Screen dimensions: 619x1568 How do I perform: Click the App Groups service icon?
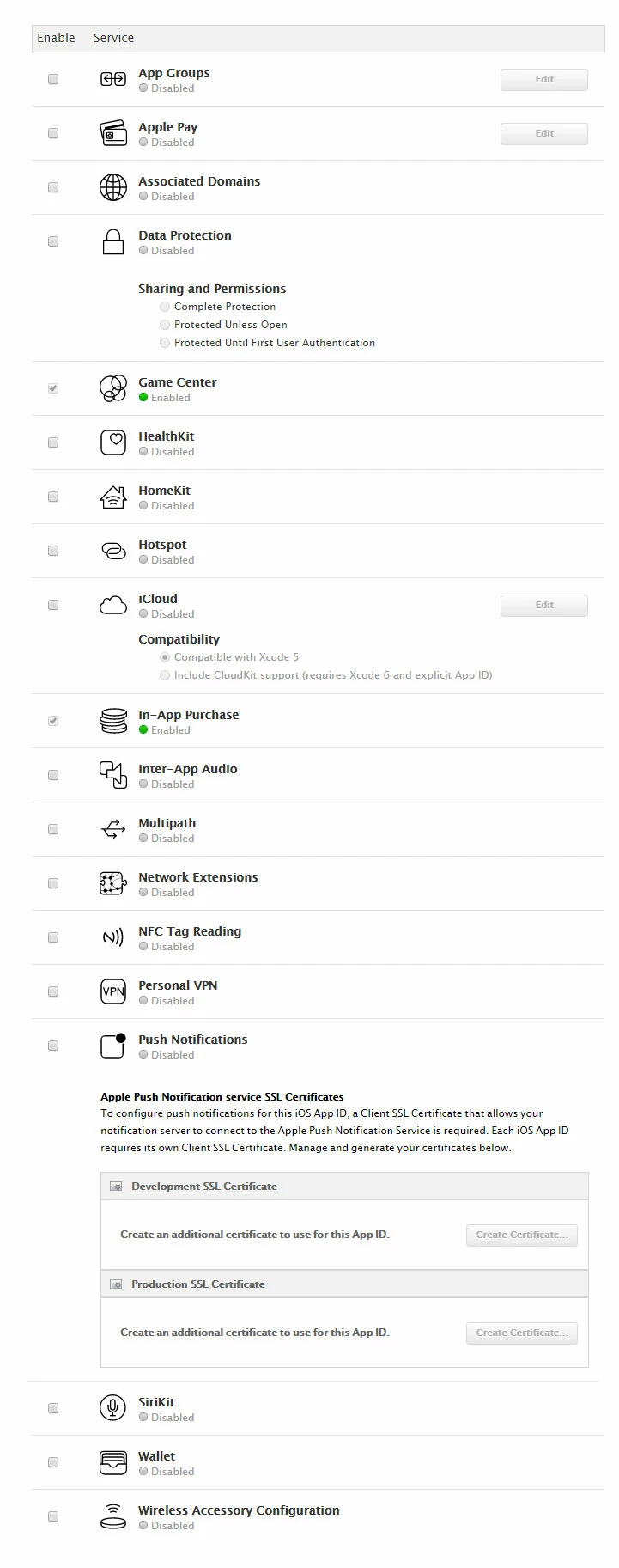pos(113,79)
